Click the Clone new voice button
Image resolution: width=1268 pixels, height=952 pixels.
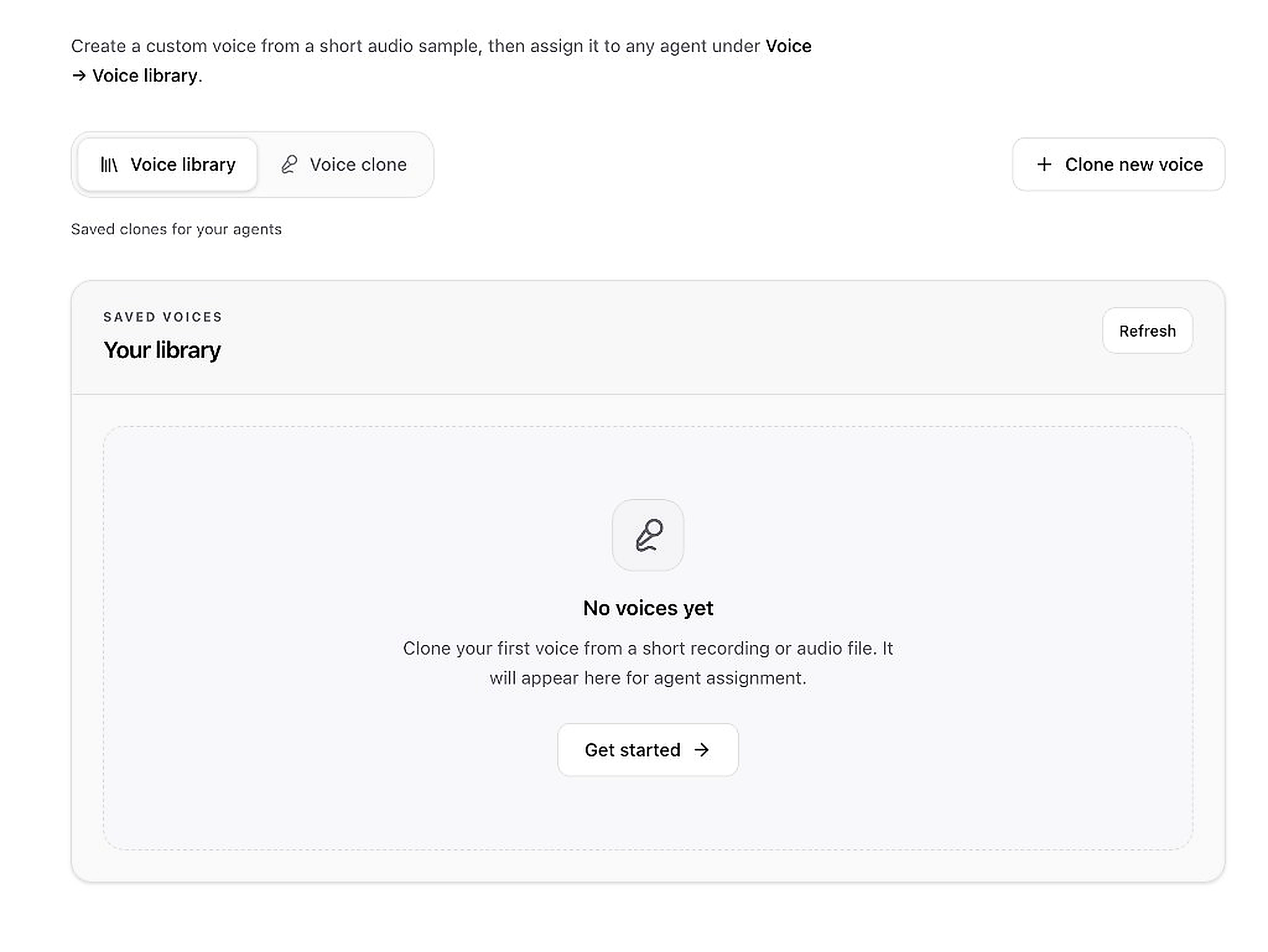1118,165
